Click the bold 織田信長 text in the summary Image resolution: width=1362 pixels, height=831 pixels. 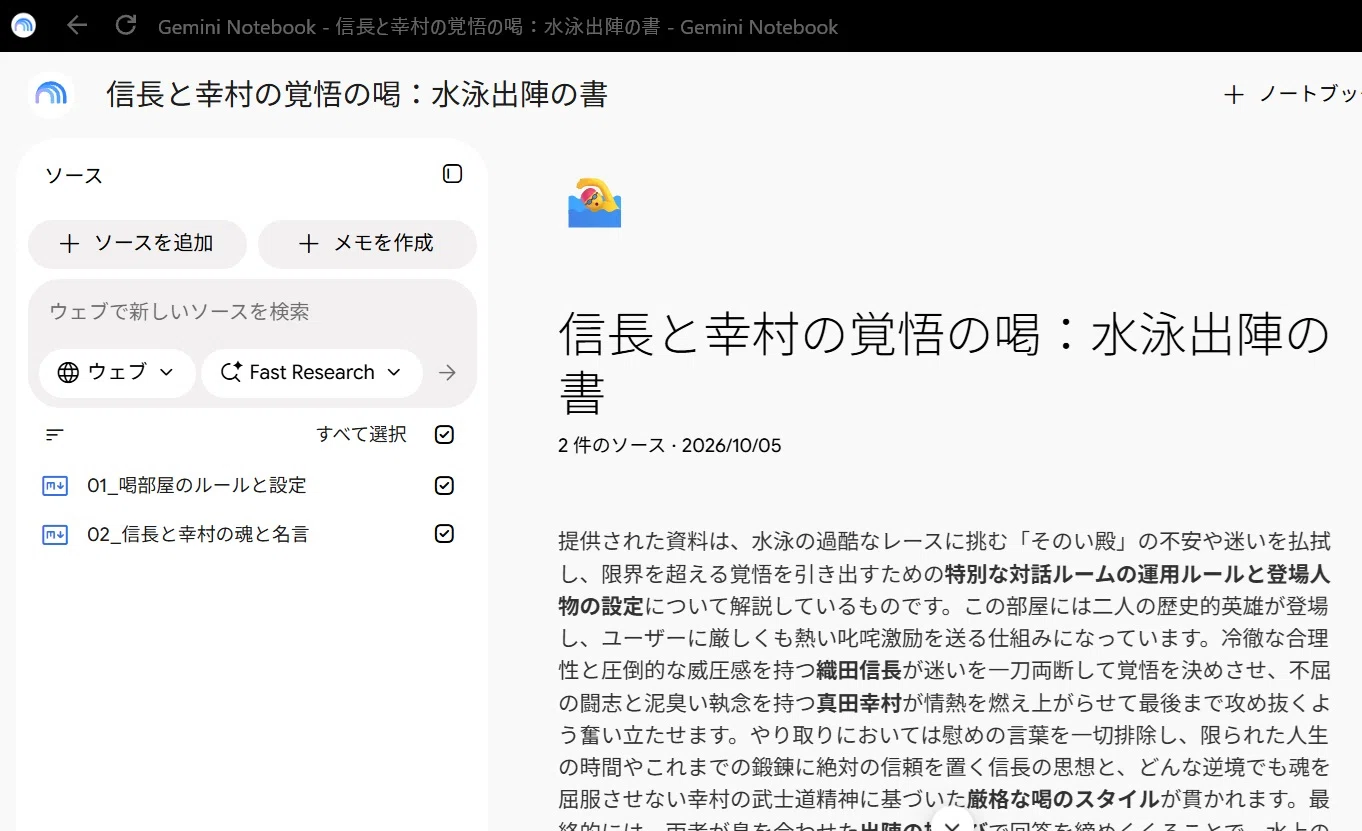click(x=860, y=671)
